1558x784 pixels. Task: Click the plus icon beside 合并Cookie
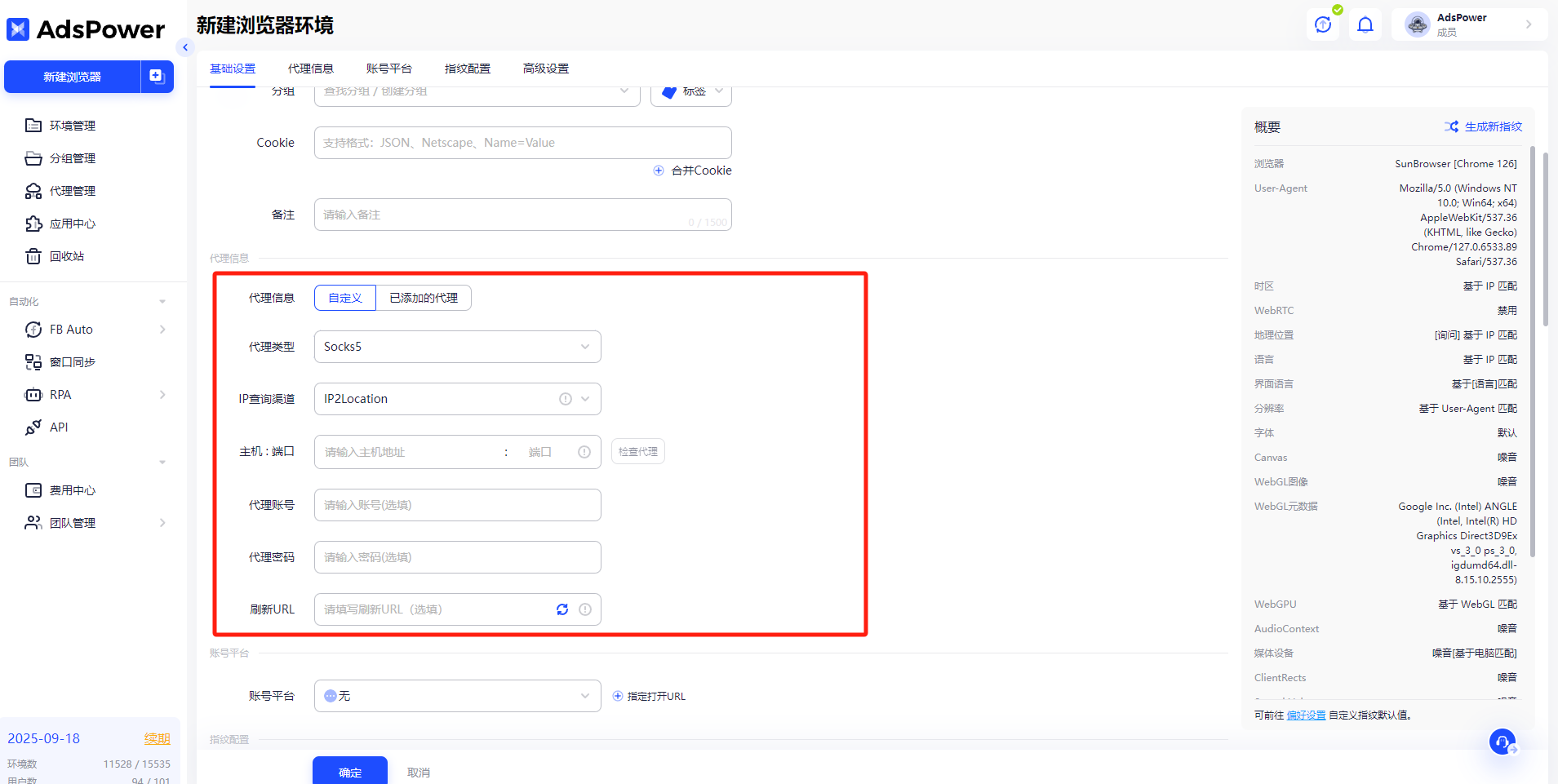pos(659,171)
